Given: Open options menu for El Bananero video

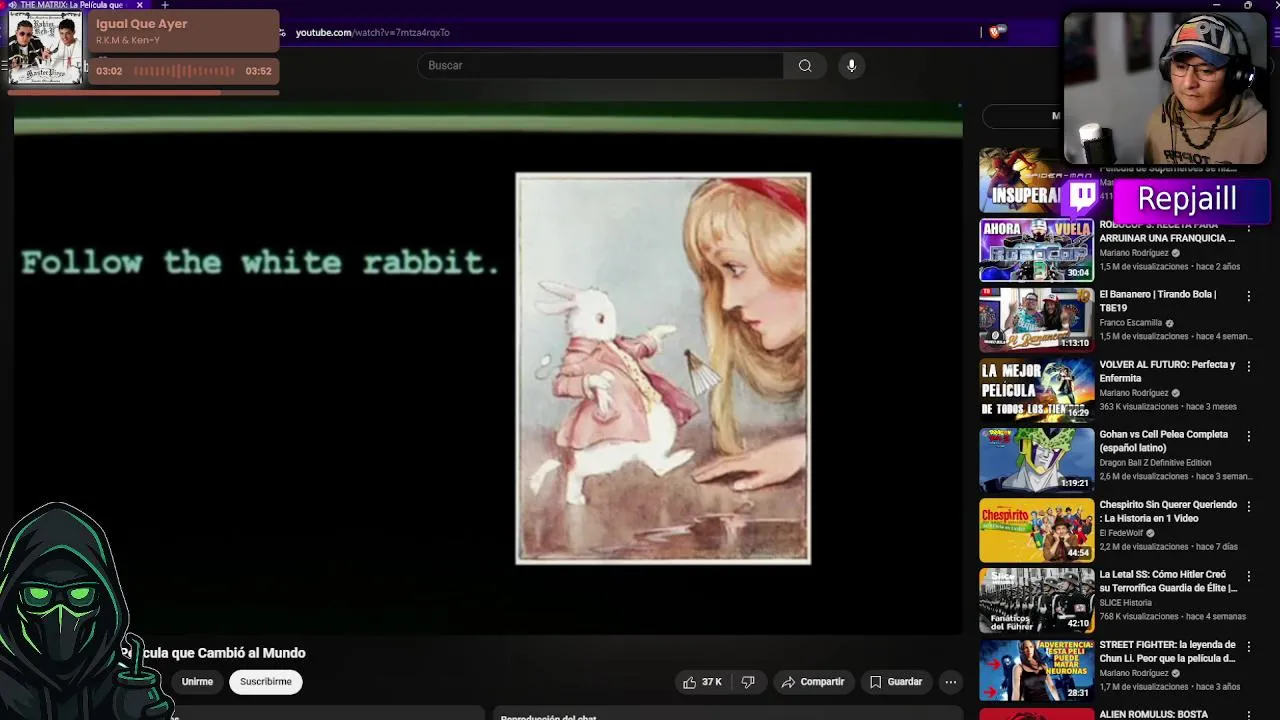Looking at the screenshot, I should [1248, 296].
